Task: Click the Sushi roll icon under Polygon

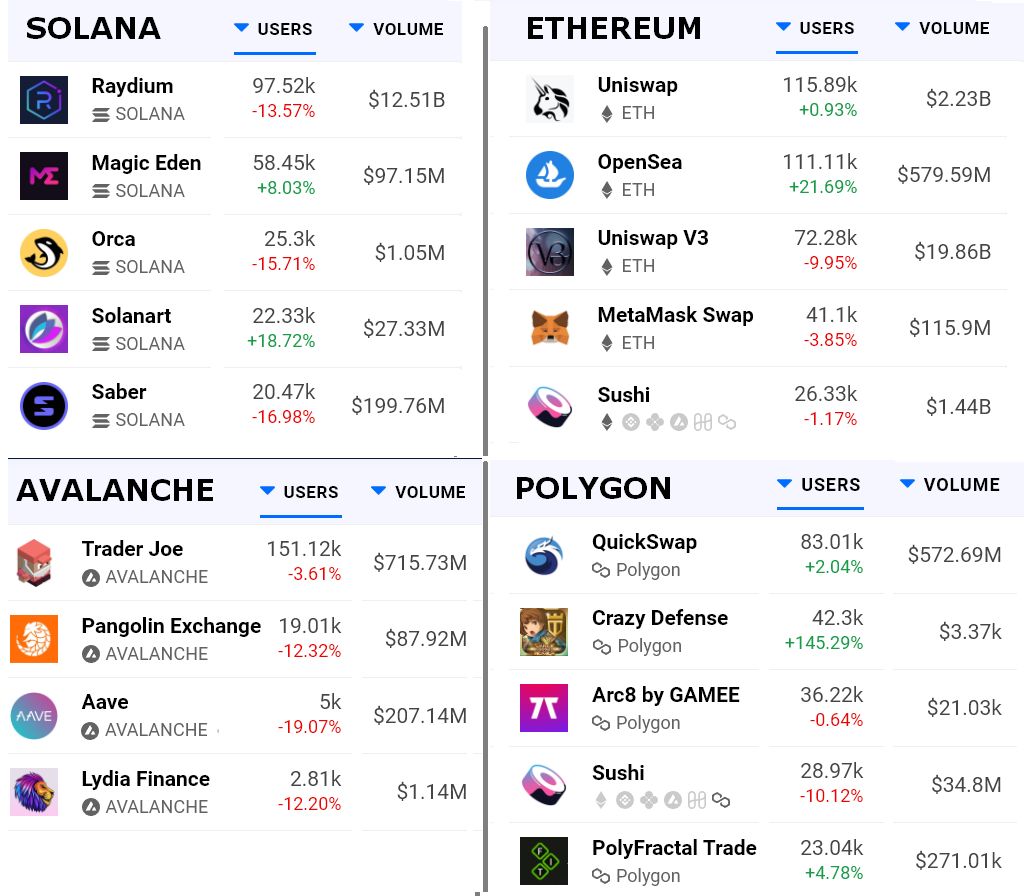Action: tap(543, 785)
